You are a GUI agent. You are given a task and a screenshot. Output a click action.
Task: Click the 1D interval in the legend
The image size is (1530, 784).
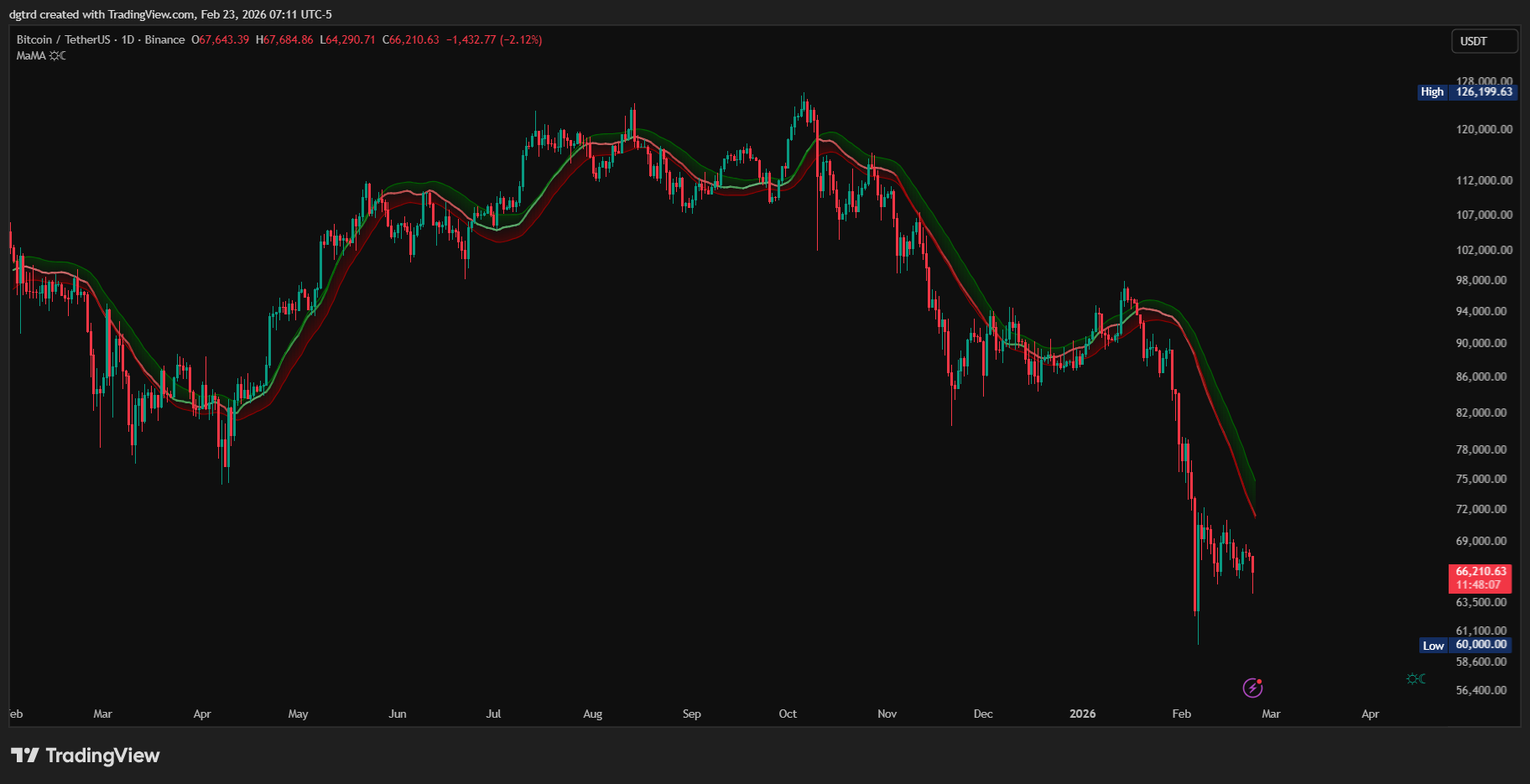pyautogui.click(x=127, y=39)
